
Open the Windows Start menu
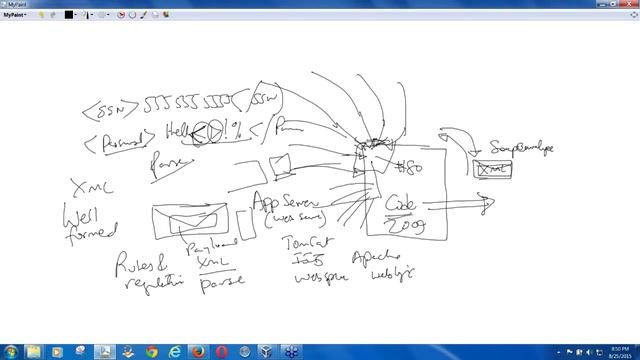(11, 352)
